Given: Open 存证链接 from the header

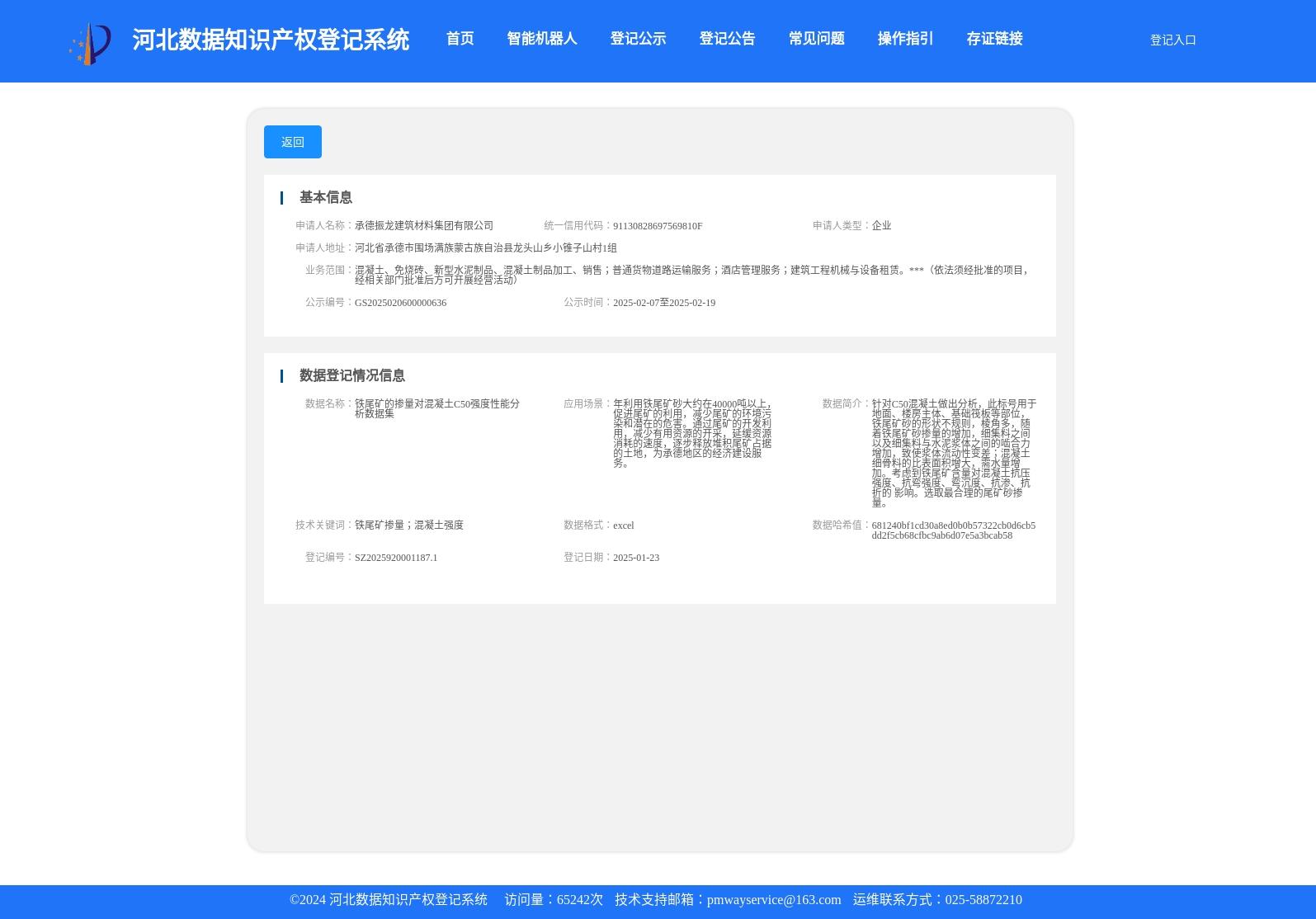Looking at the screenshot, I should click(x=994, y=39).
